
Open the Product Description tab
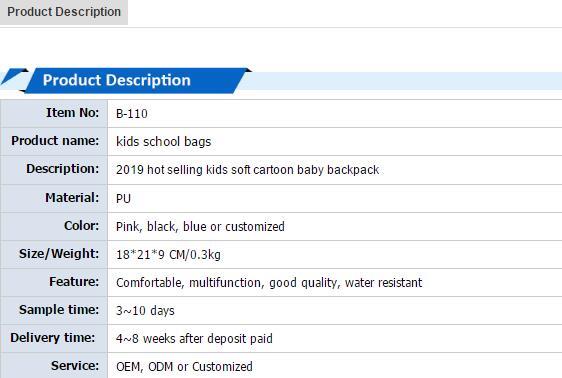[x=64, y=12]
